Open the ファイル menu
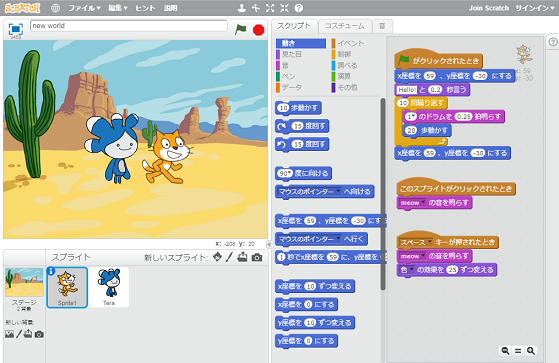This screenshot has width=559, height=363. click(84, 8)
